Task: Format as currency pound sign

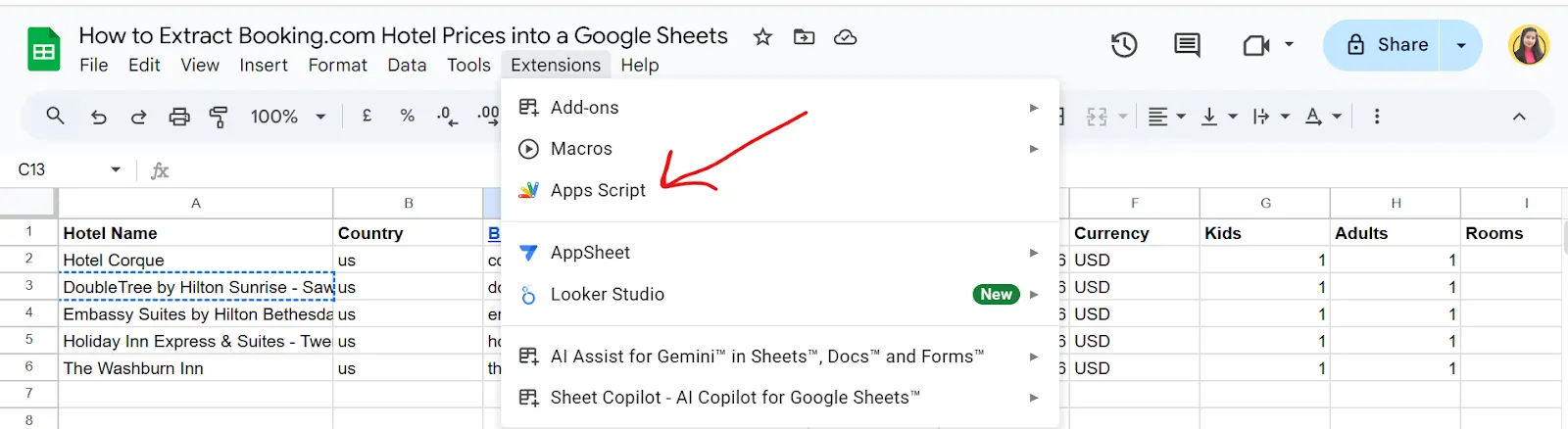Action: [x=367, y=116]
